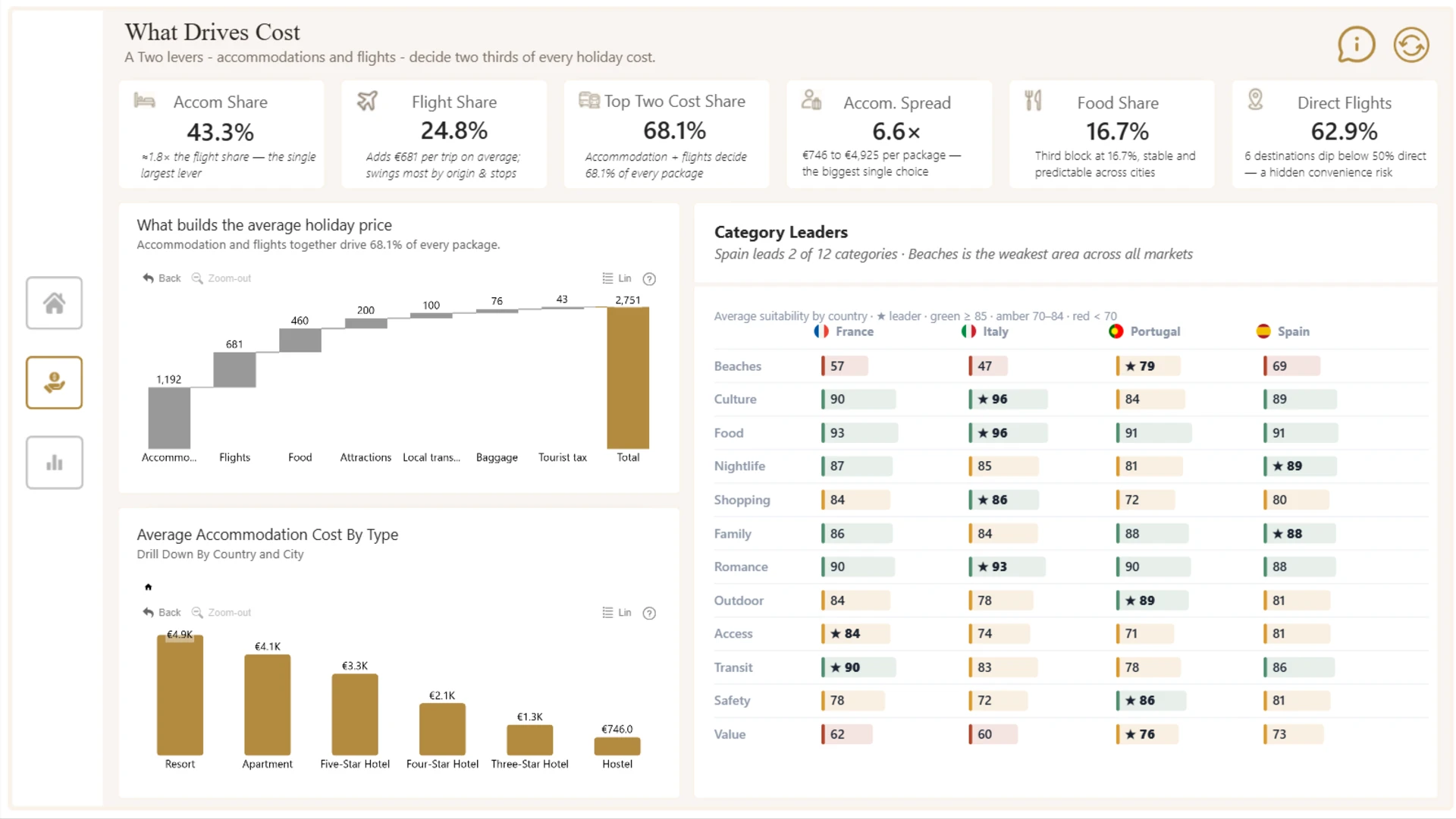Image resolution: width=1456 pixels, height=819 pixels.
Task: Drill into the Apartment bar
Action: click(267, 705)
